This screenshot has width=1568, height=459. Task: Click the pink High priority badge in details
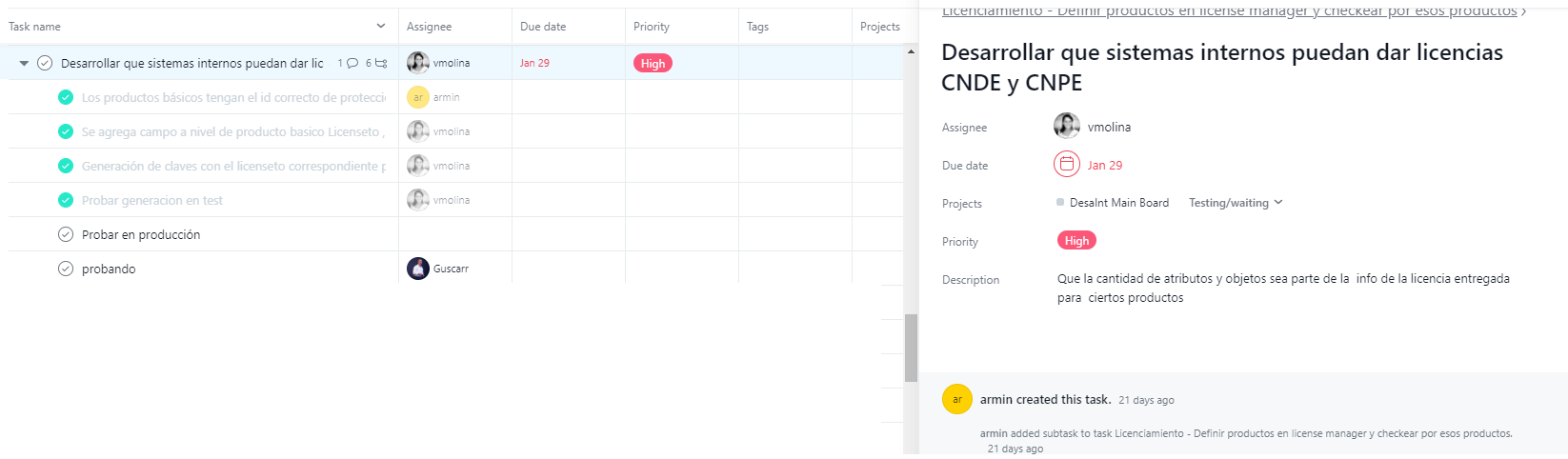pos(1076,241)
